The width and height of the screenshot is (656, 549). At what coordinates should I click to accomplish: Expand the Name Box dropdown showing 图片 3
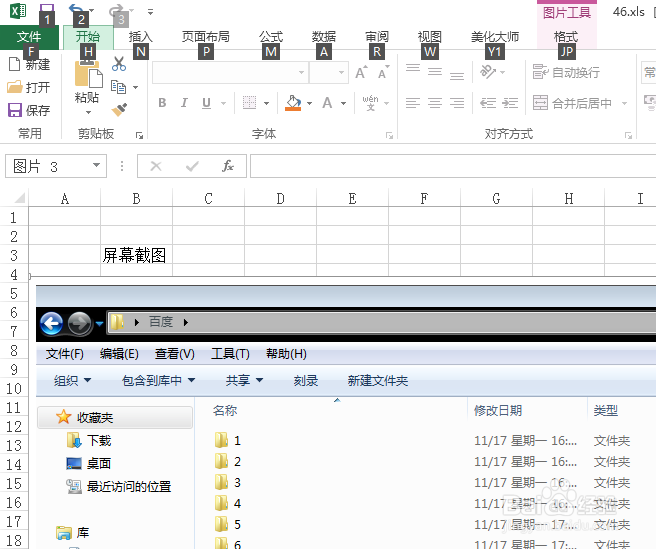pos(96,165)
